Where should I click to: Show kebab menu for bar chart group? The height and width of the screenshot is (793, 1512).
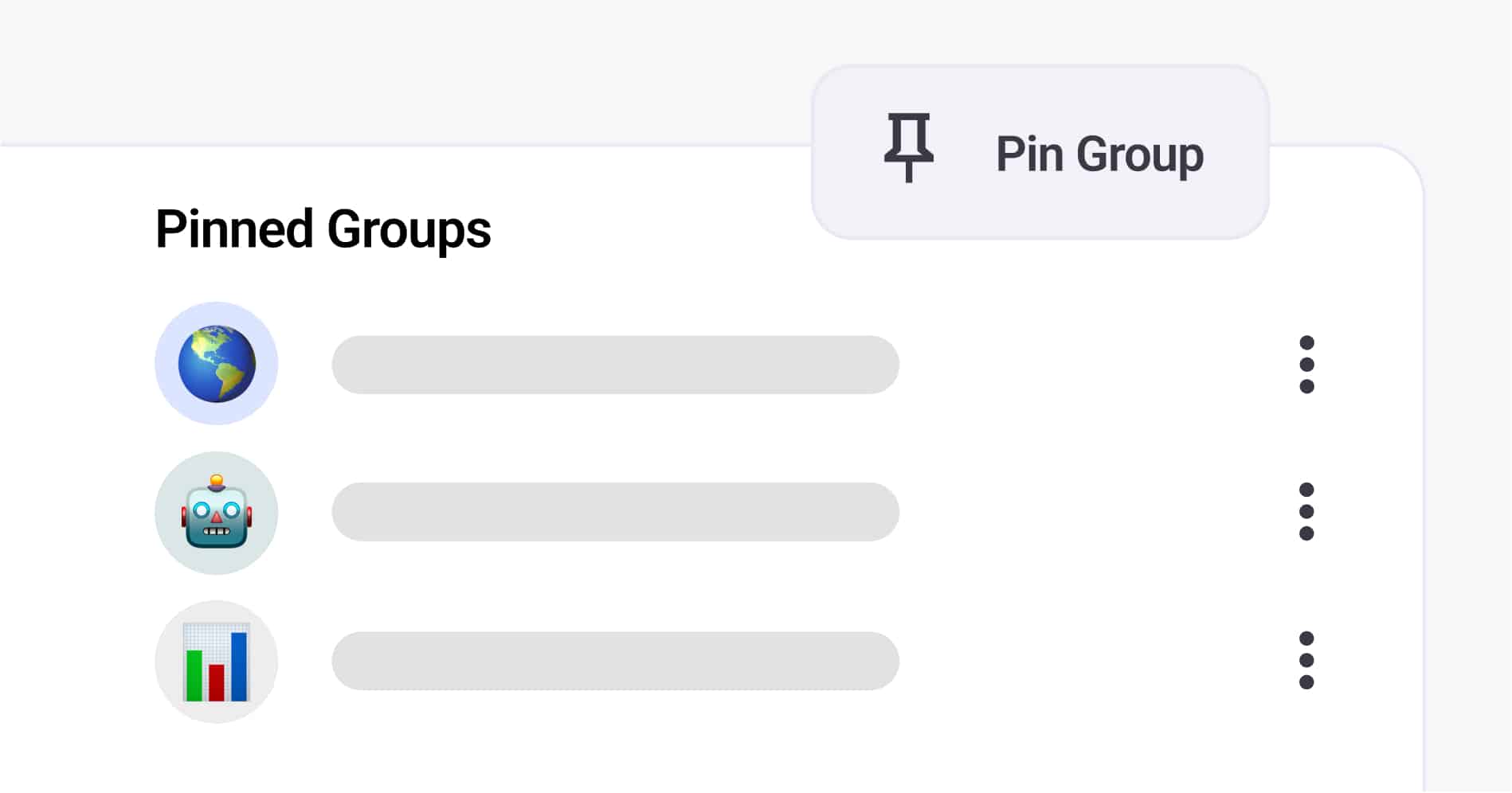(x=1306, y=661)
